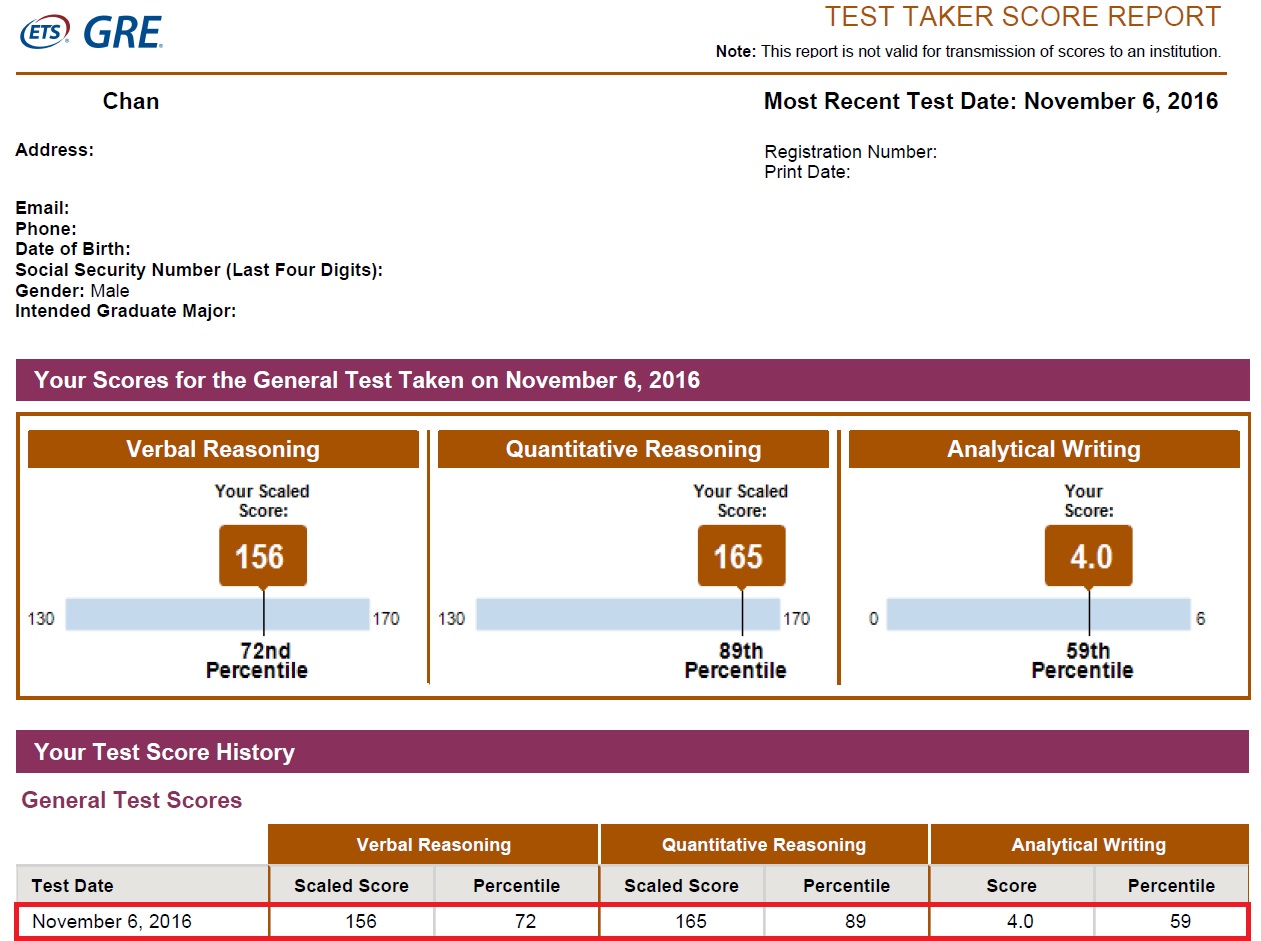This screenshot has height=941, width=1261.
Task: Click the Quantitative Reasoning score scale bar
Action: click(627, 614)
